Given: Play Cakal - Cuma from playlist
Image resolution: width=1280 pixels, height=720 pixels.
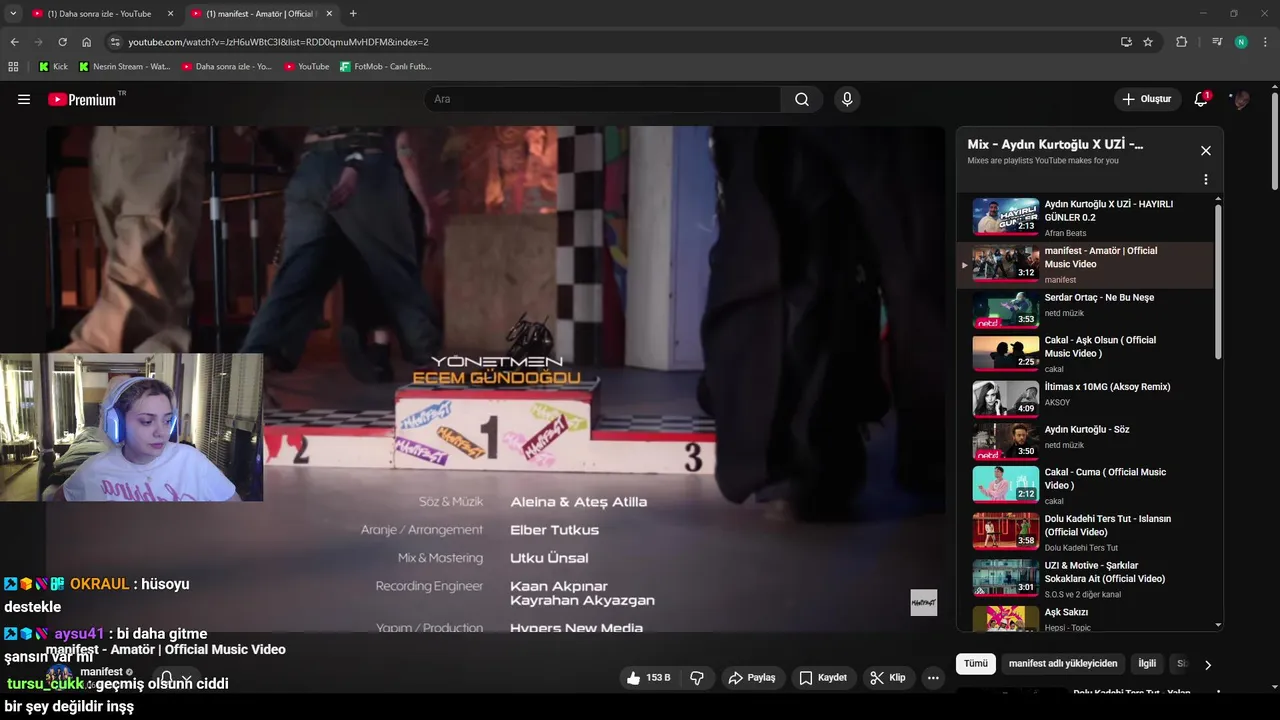Looking at the screenshot, I should click(x=1085, y=485).
